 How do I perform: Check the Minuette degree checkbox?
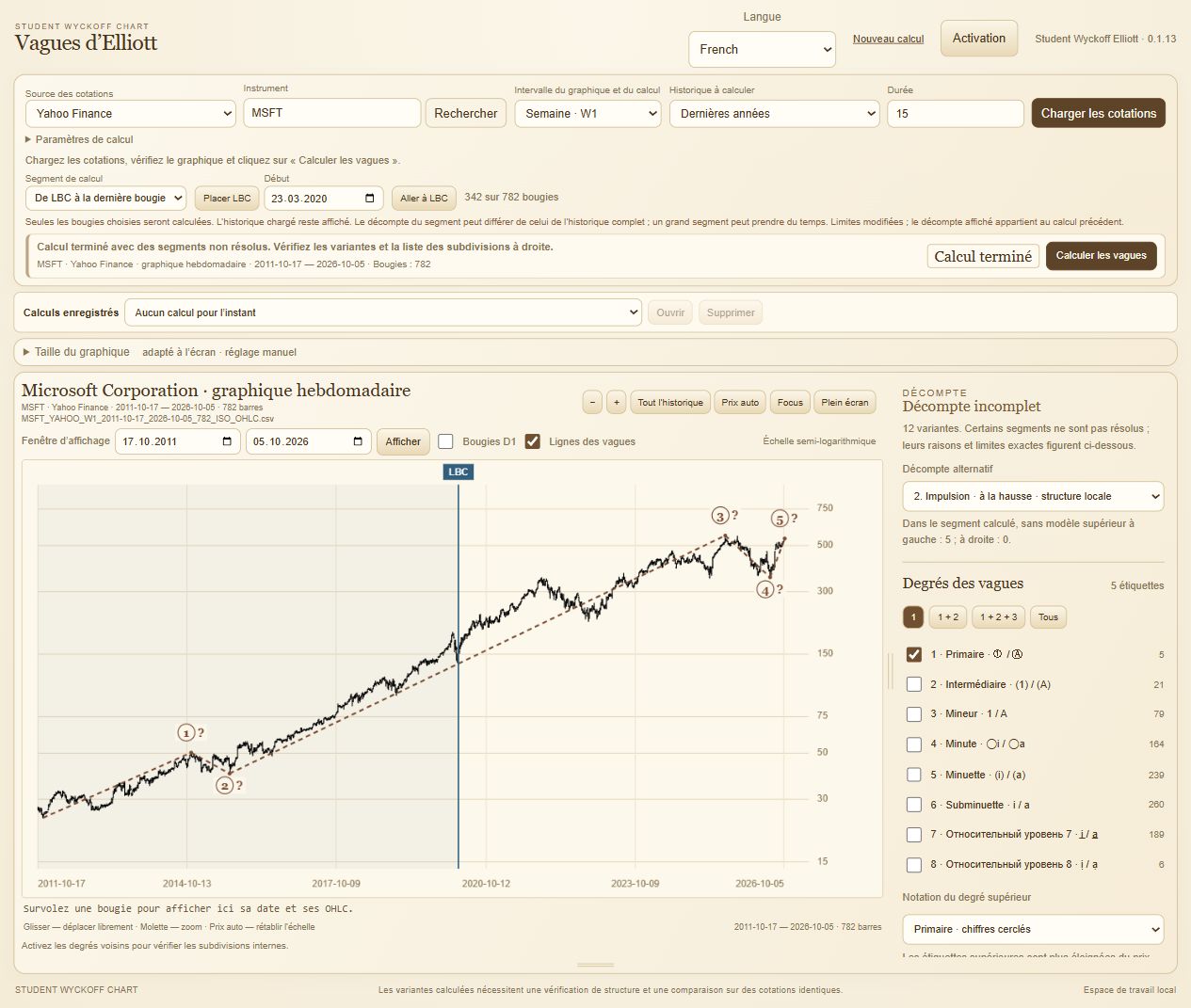(x=913, y=775)
